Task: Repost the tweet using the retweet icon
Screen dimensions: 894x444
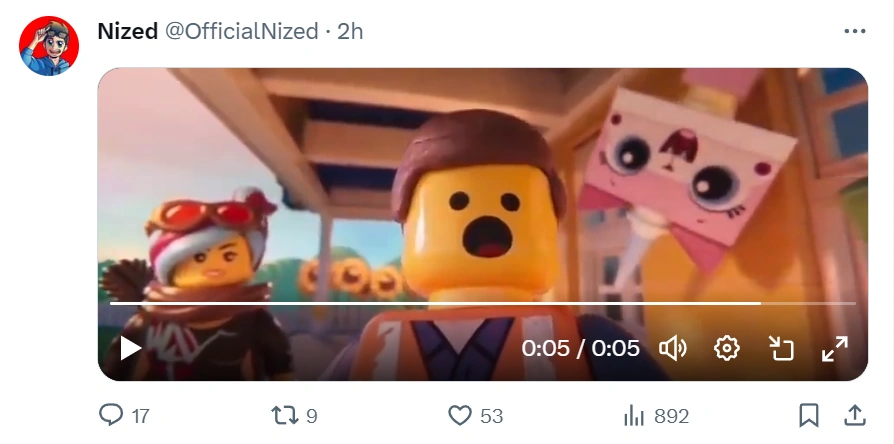Action: [285, 416]
